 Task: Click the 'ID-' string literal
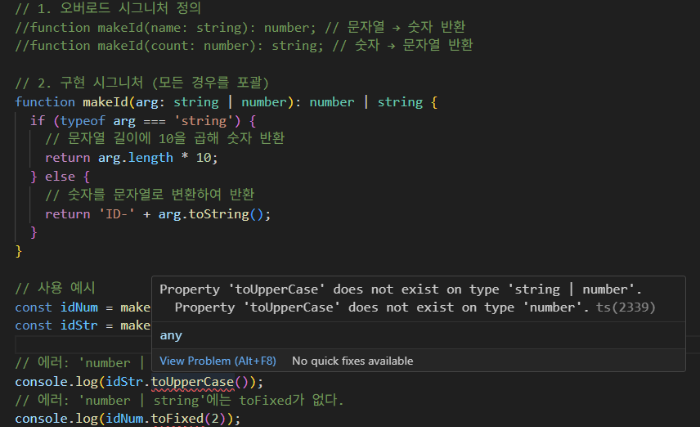[117, 214]
